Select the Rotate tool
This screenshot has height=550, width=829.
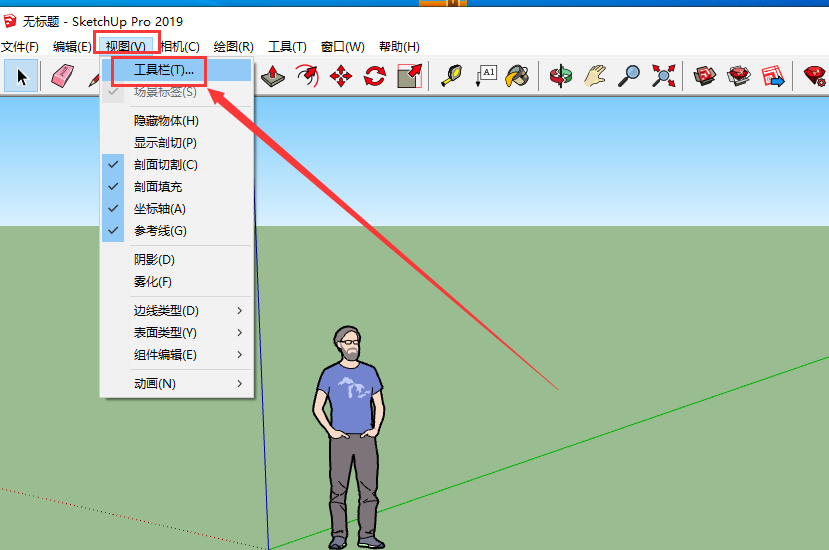375,76
